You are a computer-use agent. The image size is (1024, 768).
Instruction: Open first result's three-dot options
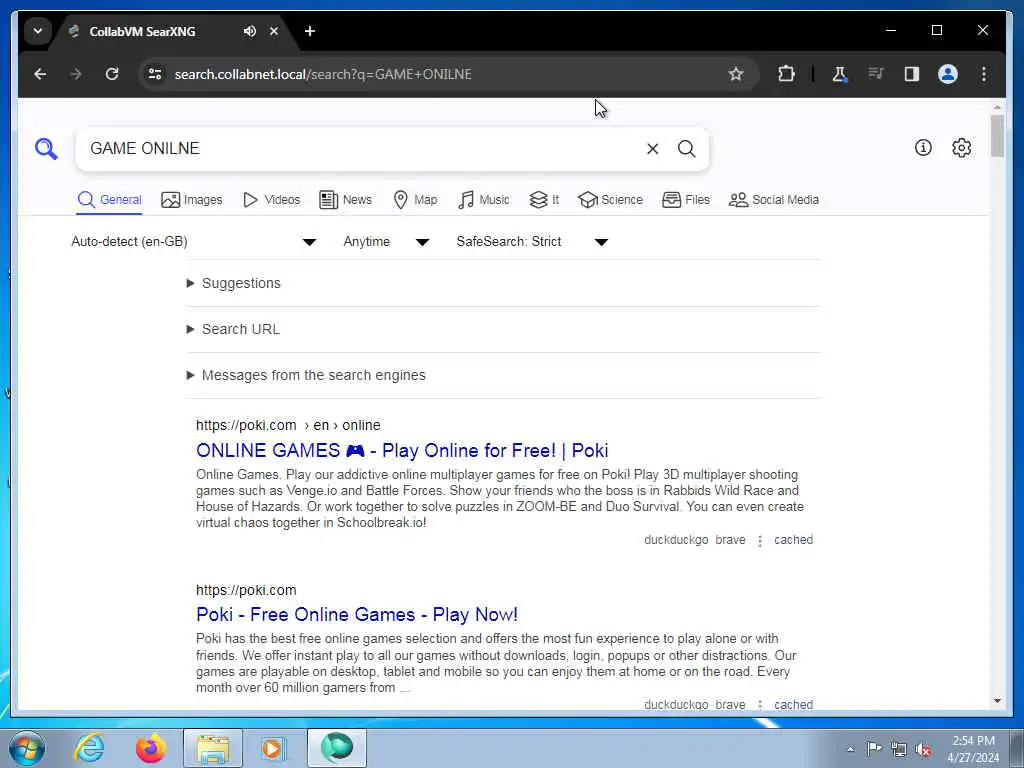pyautogui.click(x=760, y=541)
